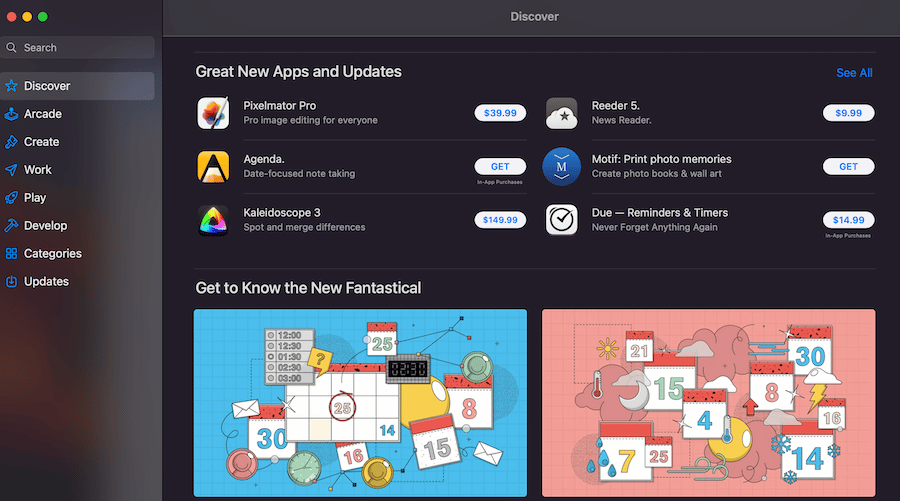Click 'Get to Know the New Fantastical' heading
The height and width of the screenshot is (501, 900).
pyautogui.click(x=308, y=288)
